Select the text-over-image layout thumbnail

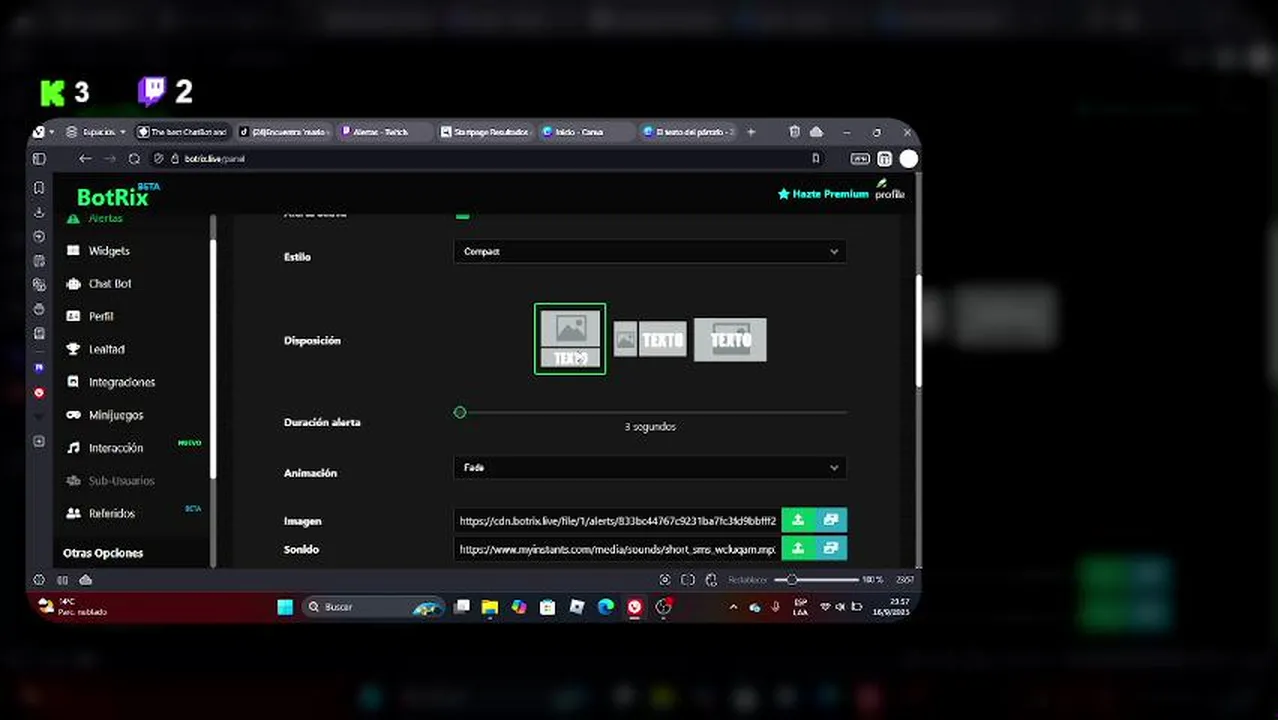pyautogui.click(x=730, y=340)
